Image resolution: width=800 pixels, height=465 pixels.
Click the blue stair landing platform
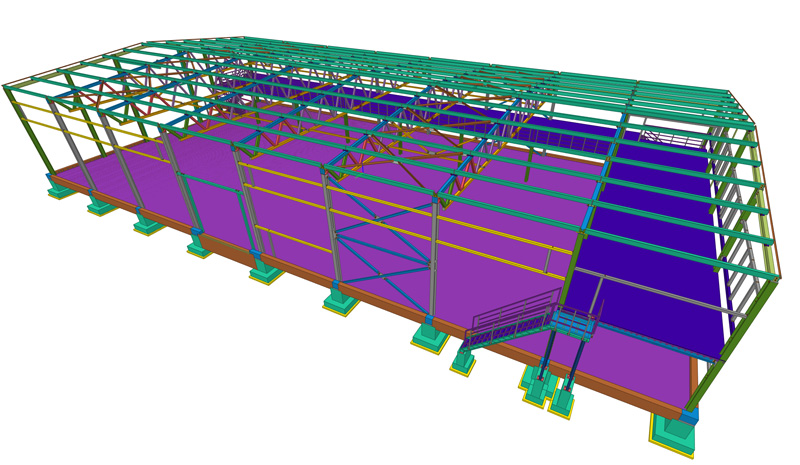coord(573,324)
